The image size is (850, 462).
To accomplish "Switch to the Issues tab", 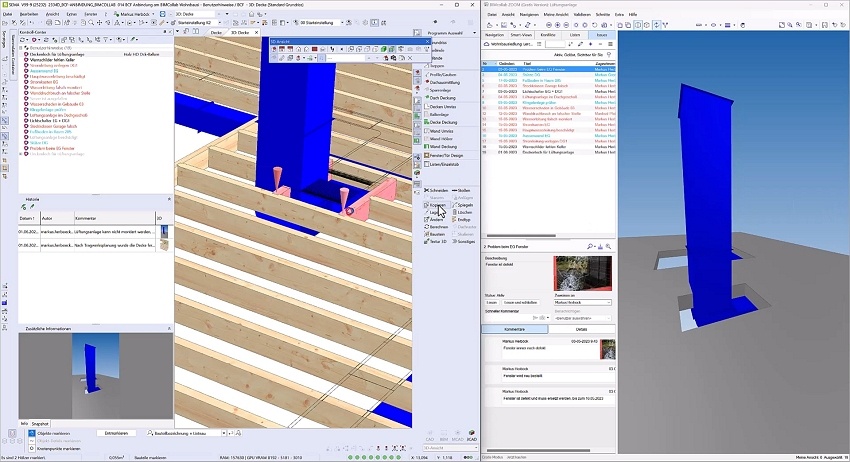I will point(602,35).
